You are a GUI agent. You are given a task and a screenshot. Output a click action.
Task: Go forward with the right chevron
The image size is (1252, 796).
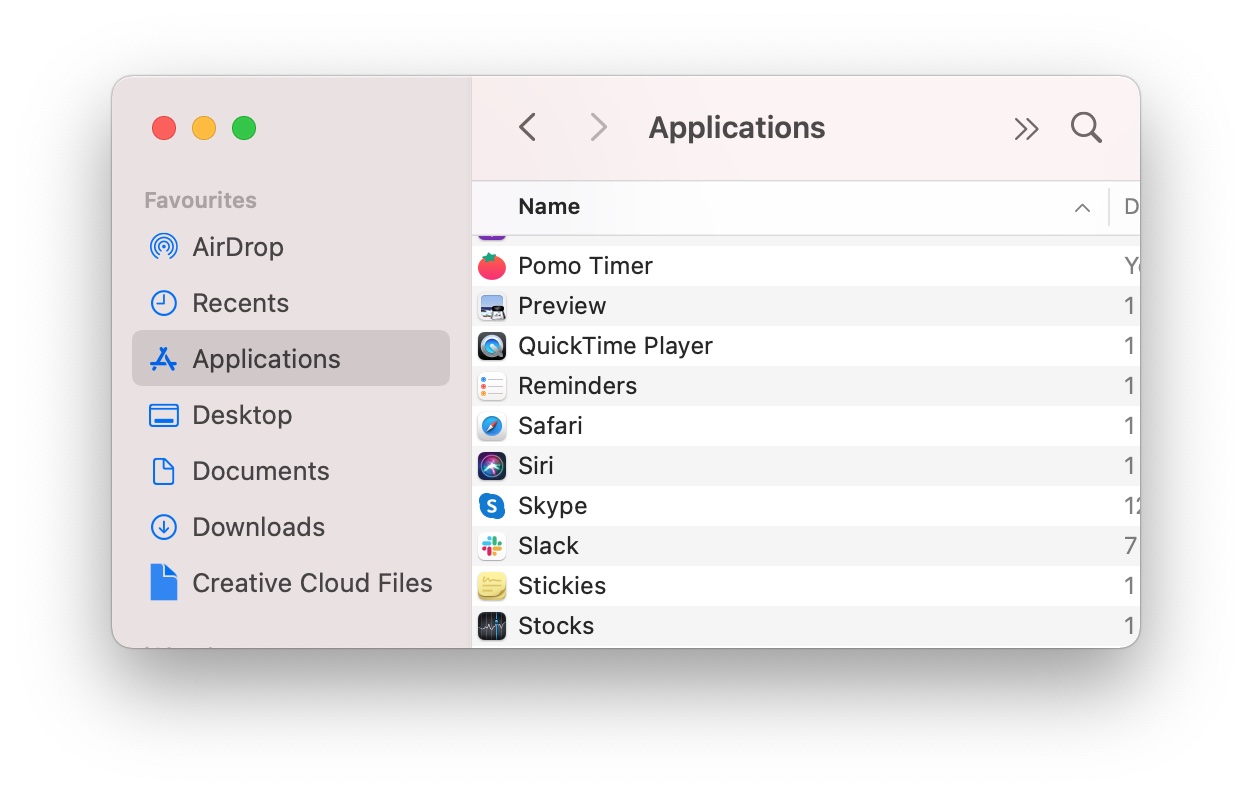coord(598,128)
